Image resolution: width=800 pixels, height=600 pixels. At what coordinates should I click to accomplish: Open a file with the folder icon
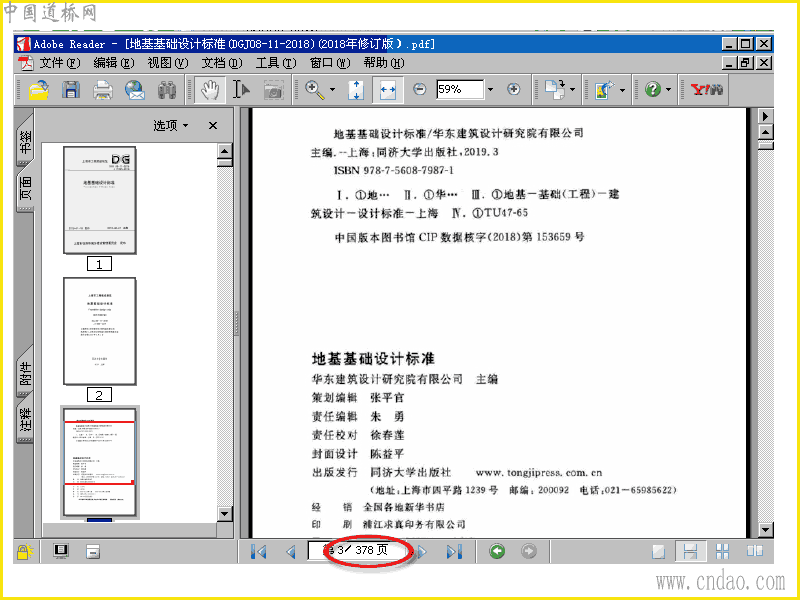(x=38, y=90)
